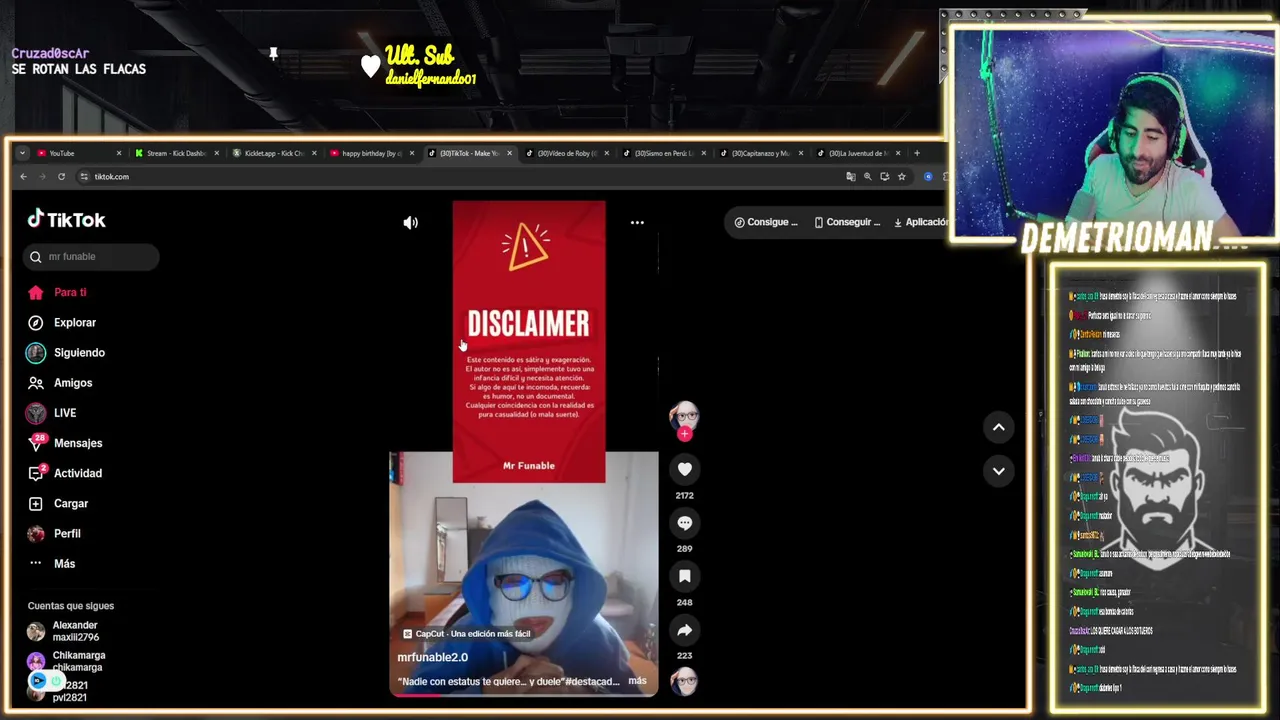1280x720 pixels.
Task: Click the Mensajes paper plane icon
Action: click(x=36, y=444)
